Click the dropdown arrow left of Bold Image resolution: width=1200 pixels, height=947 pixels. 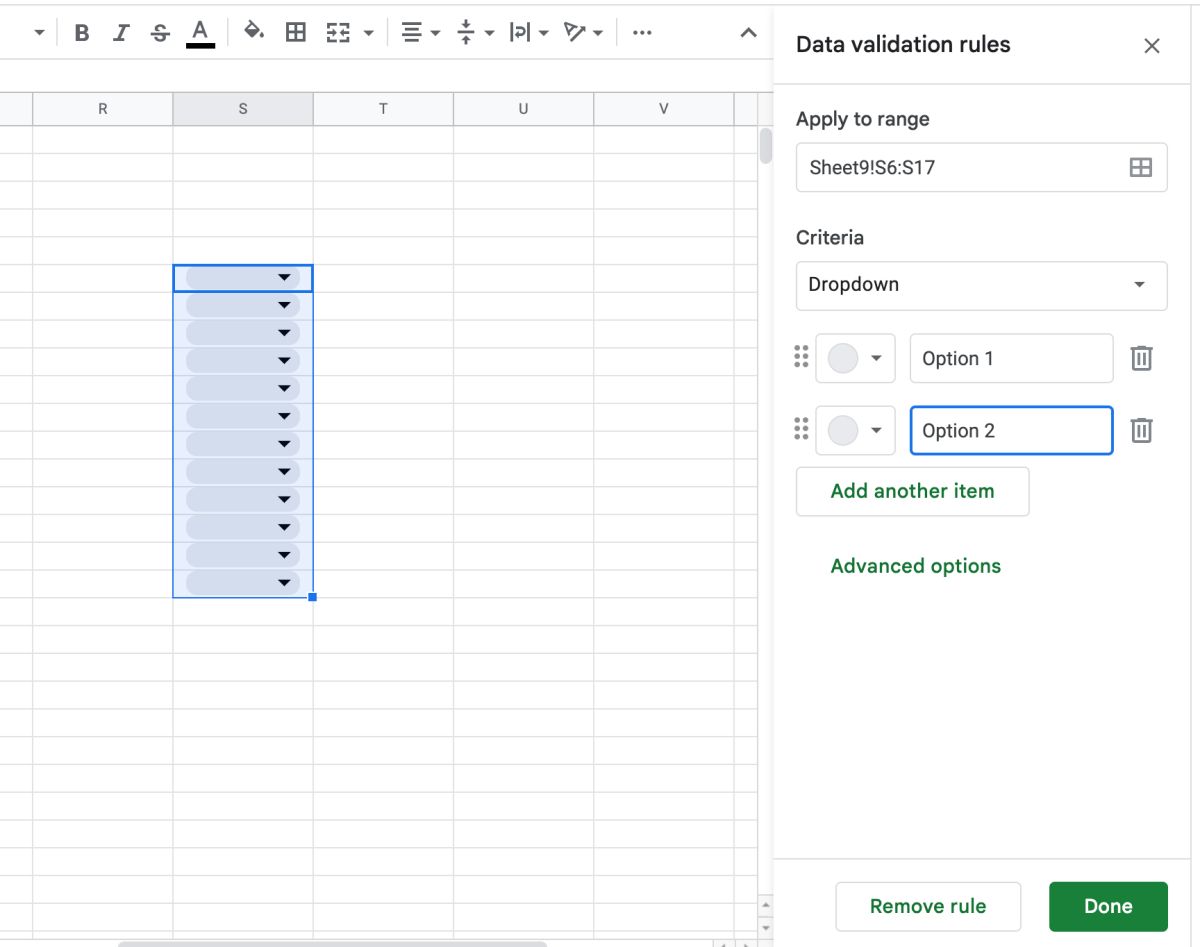[x=40, y=33]
